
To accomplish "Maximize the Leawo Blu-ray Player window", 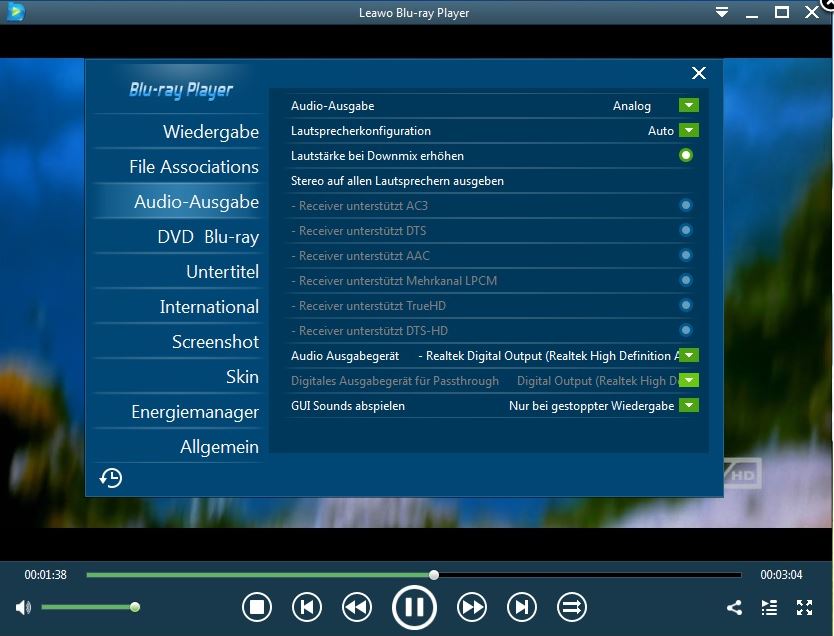I will coord(781,12).
